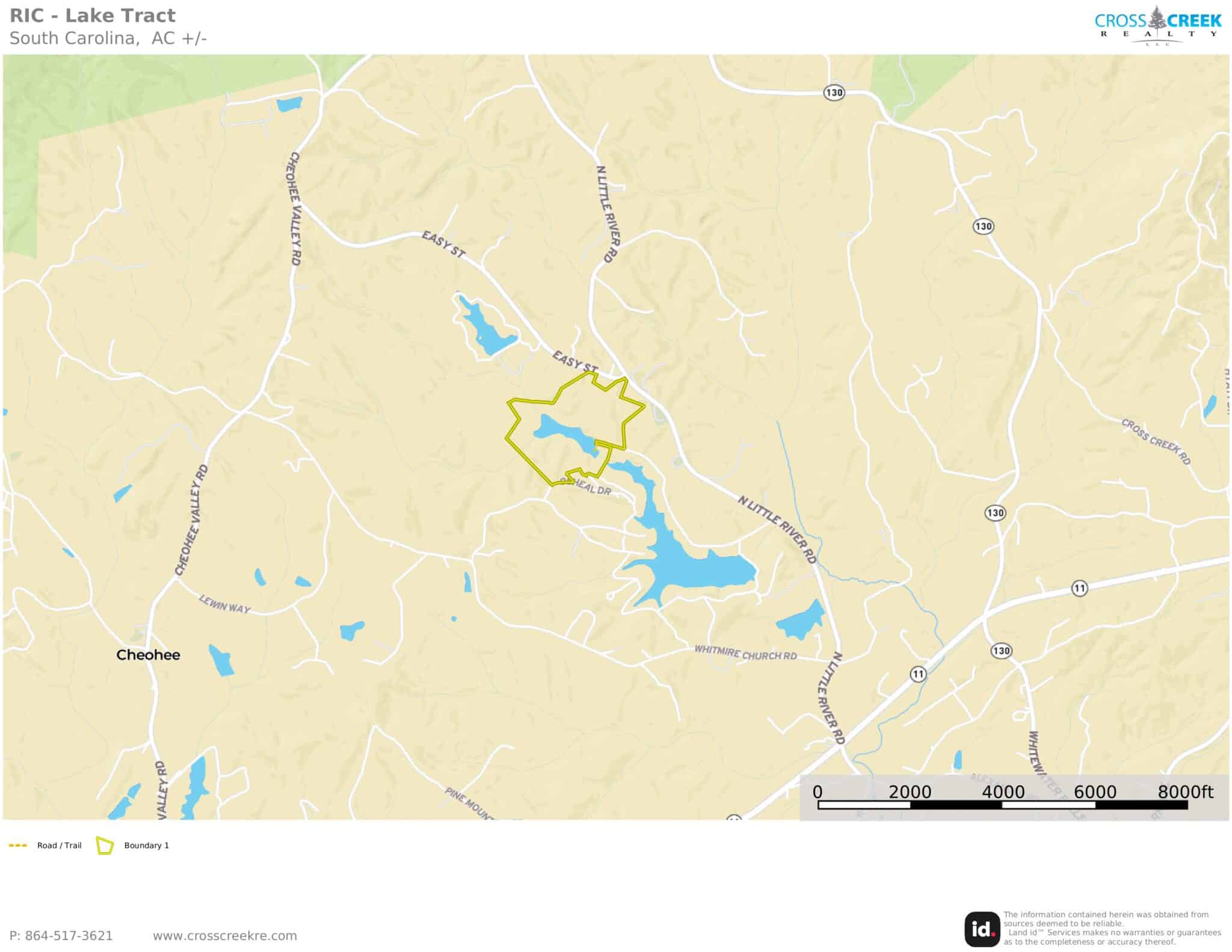The height and width of the screenshot is (952, 1232).
Task: Click the 8000ft mark on scale bar
Action: [x=1185, y=792]
